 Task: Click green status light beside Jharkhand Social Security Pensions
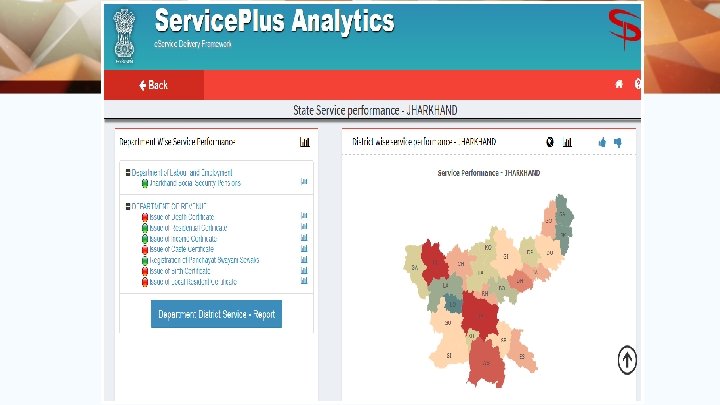(x=145, y=183)
